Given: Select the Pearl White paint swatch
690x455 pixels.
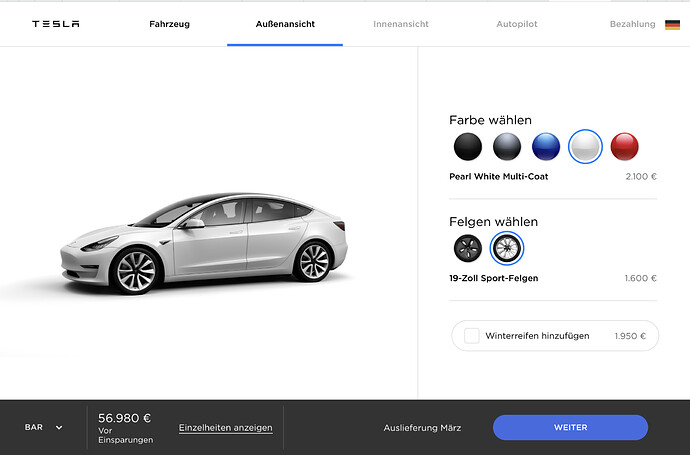Looking at the screenshot, I should pyautogui.click(x=585, y=147).
